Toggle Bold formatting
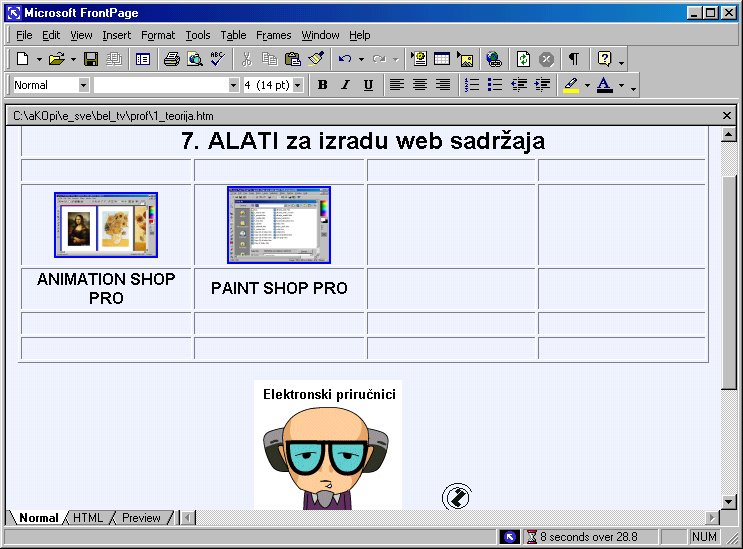The height and width of the screenshot is (549, 743). pyautogui.click(x=323, y=85)
